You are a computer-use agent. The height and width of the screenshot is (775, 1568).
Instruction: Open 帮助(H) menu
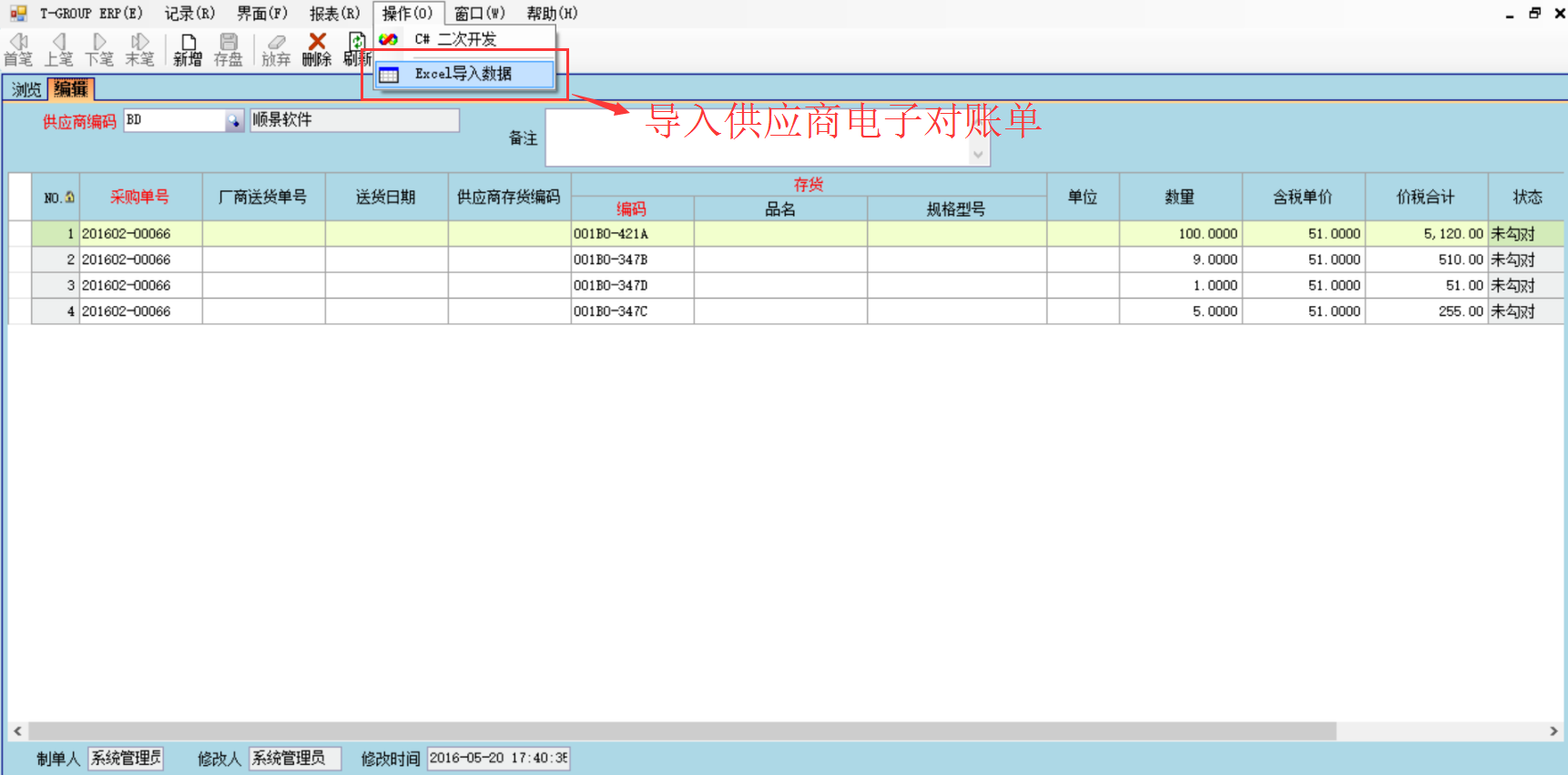coord(552,13)
